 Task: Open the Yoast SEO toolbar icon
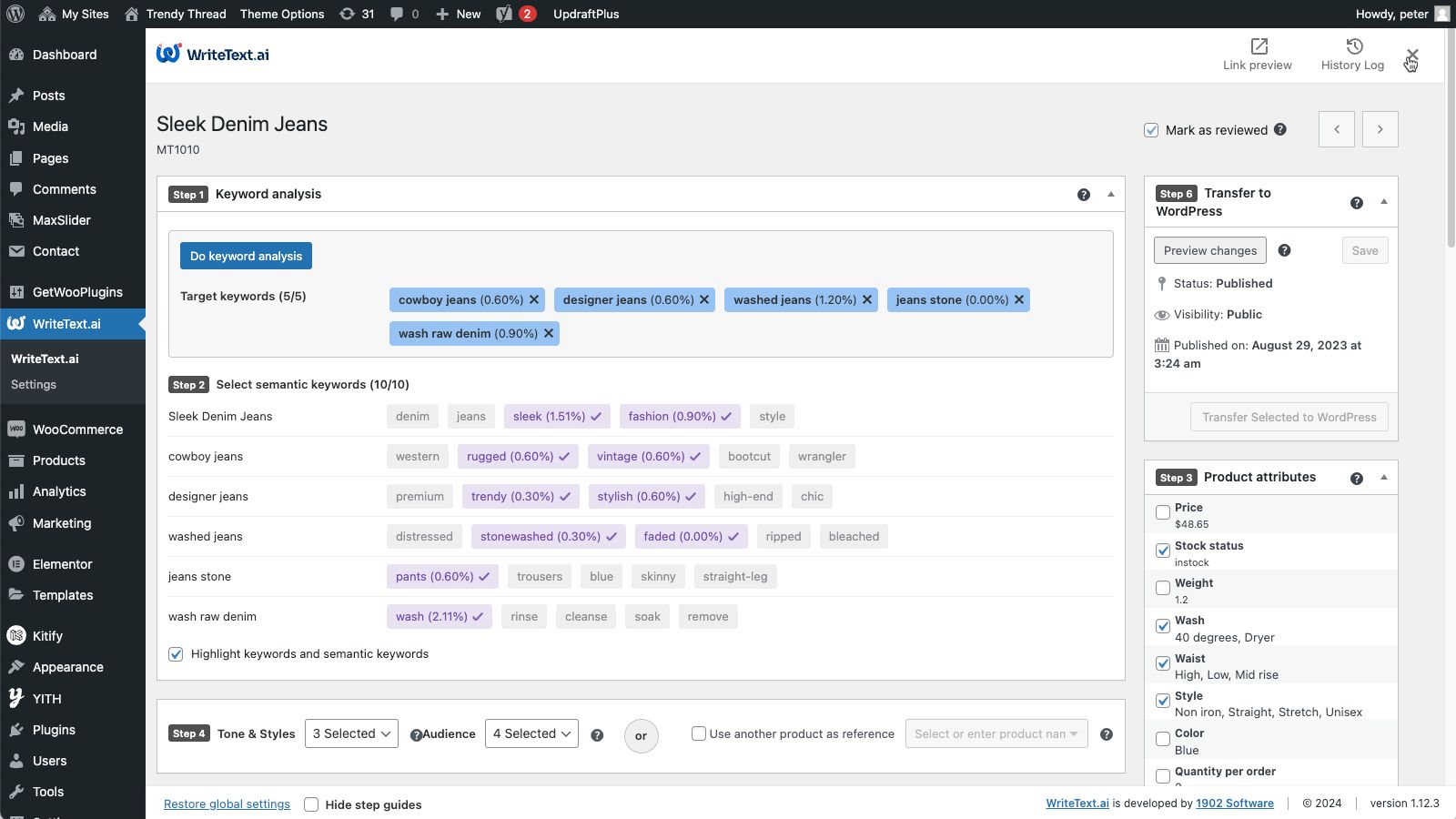[505, 14]
